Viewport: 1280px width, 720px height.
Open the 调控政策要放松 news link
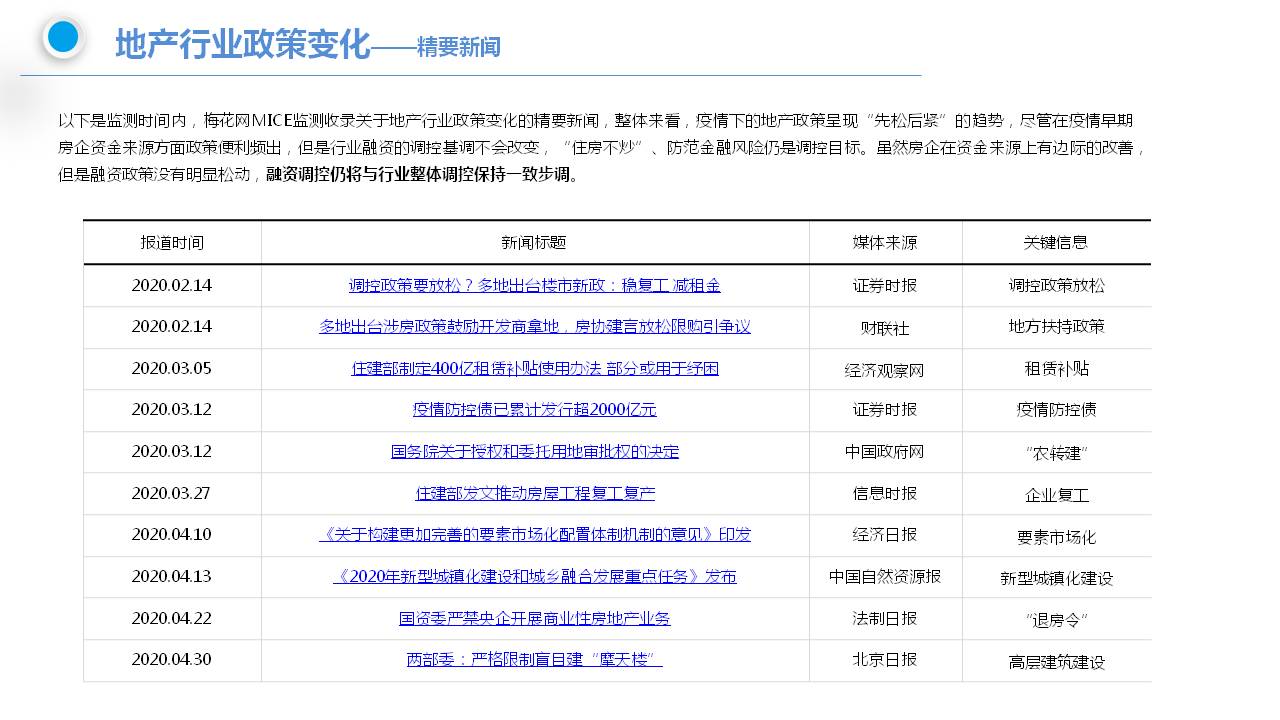(534, 285)
